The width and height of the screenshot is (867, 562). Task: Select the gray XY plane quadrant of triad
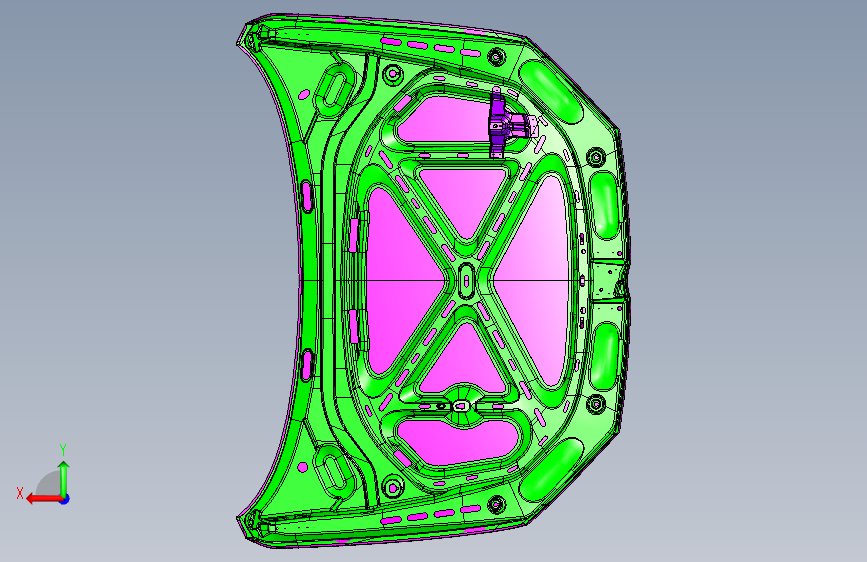click(x=48, y=483)
